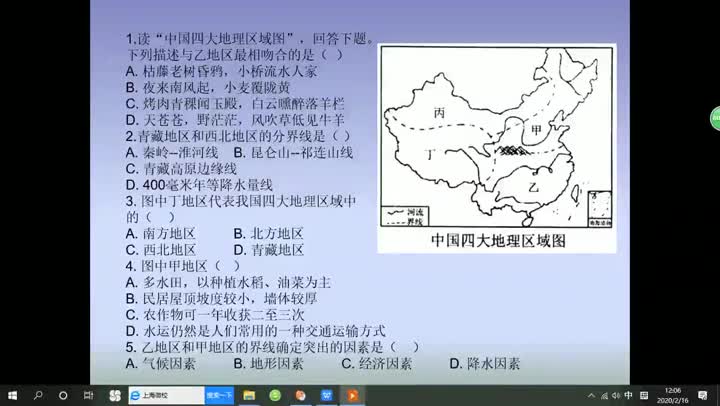Select option C 烤肉青稞闻玉殿

pyautogui.click(x=235, y=104)
